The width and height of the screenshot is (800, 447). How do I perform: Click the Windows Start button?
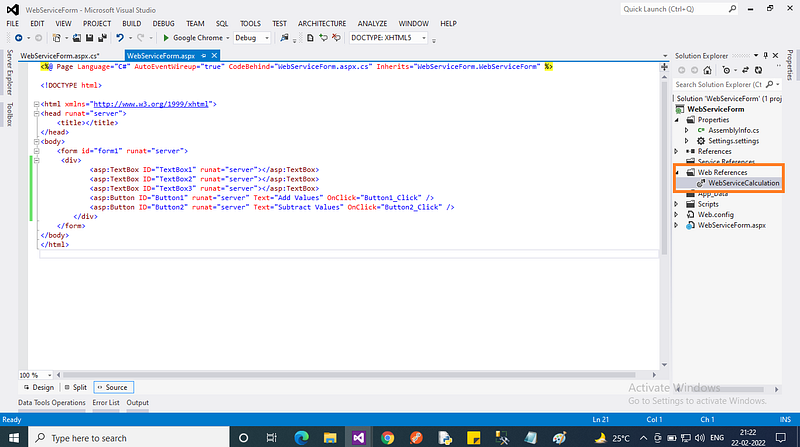pyautogui.click(x=14, y=437)
